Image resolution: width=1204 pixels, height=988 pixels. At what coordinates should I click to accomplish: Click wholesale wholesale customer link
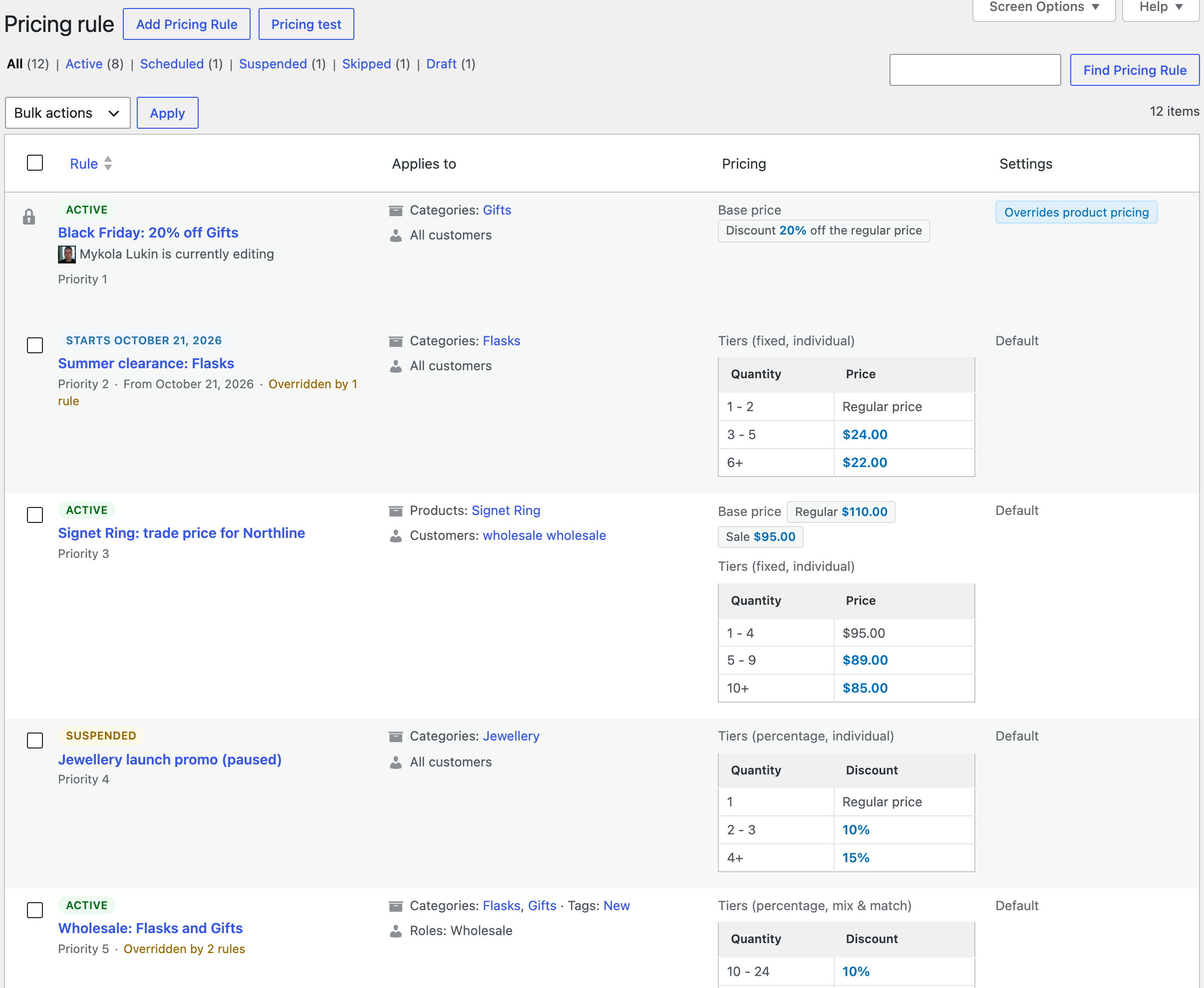(544, 535)
